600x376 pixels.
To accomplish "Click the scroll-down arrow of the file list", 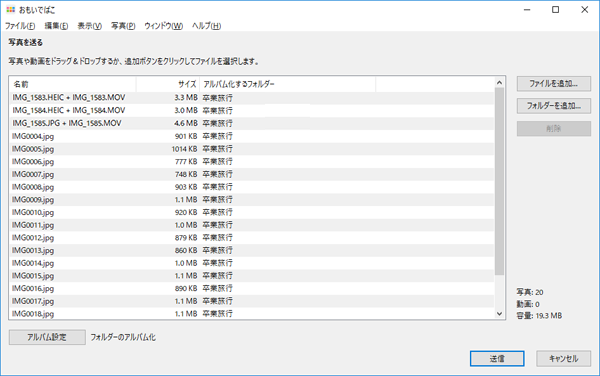I will pos(499,314).
